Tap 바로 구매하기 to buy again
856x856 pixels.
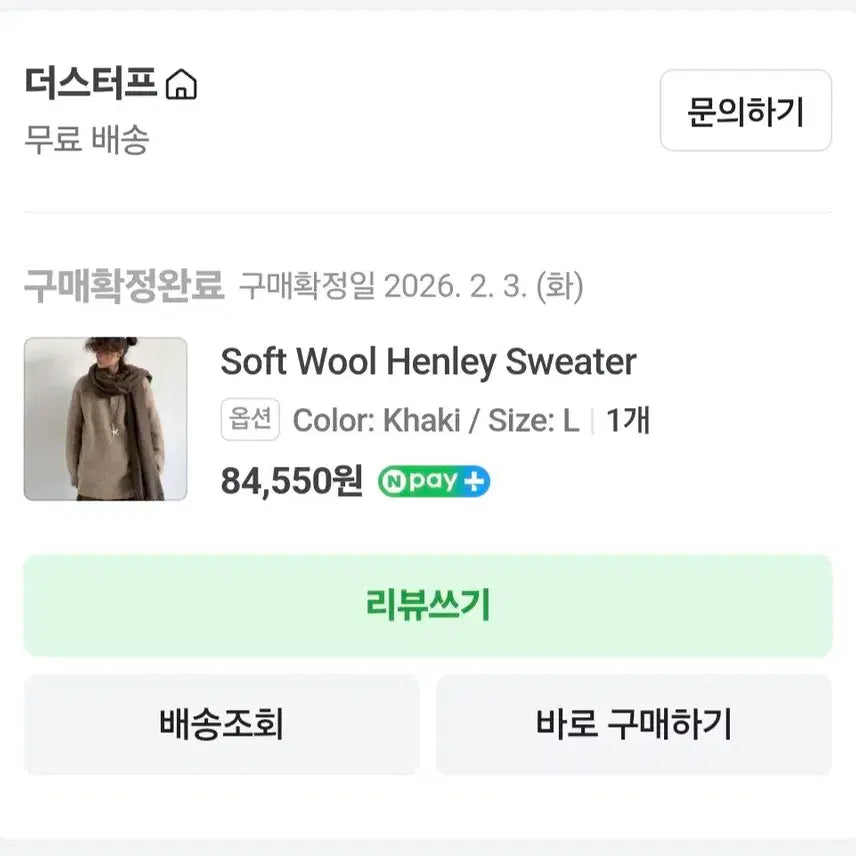633,724
